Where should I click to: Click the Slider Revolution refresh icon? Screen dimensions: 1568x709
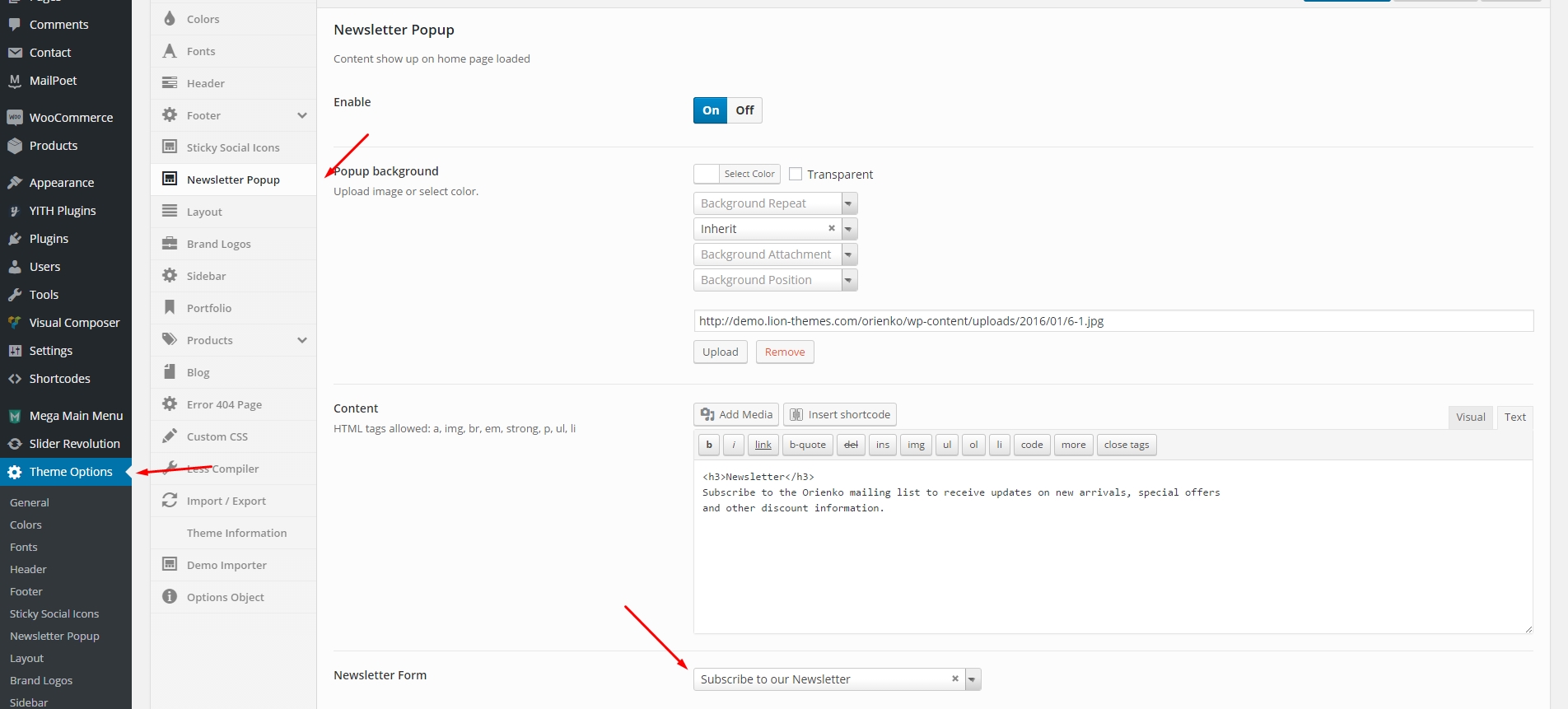point(15,444)
